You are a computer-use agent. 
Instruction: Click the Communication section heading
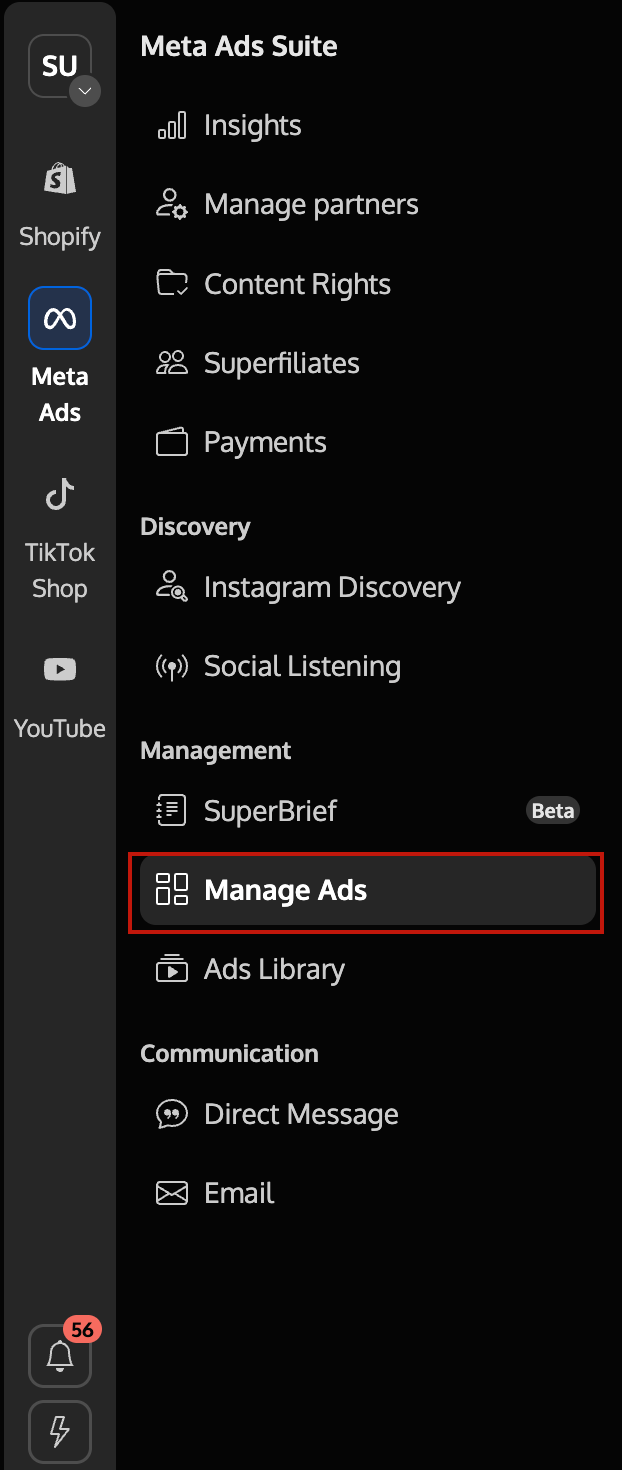(229, 1054)
